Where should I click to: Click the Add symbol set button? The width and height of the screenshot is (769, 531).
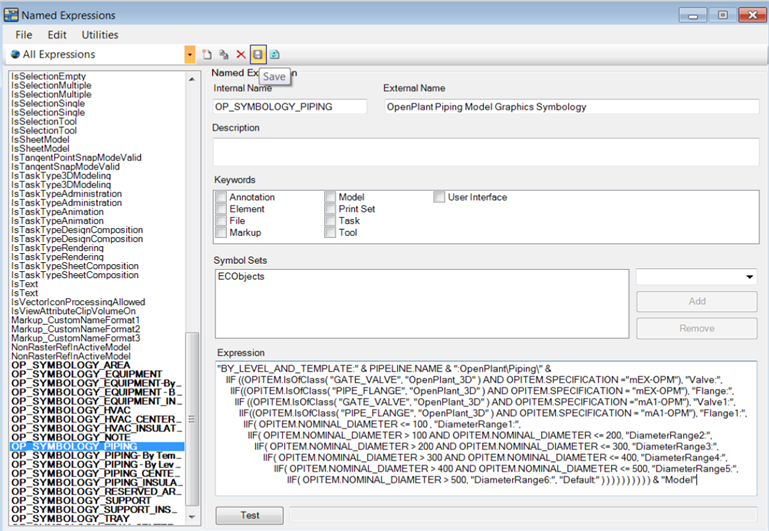696,301
